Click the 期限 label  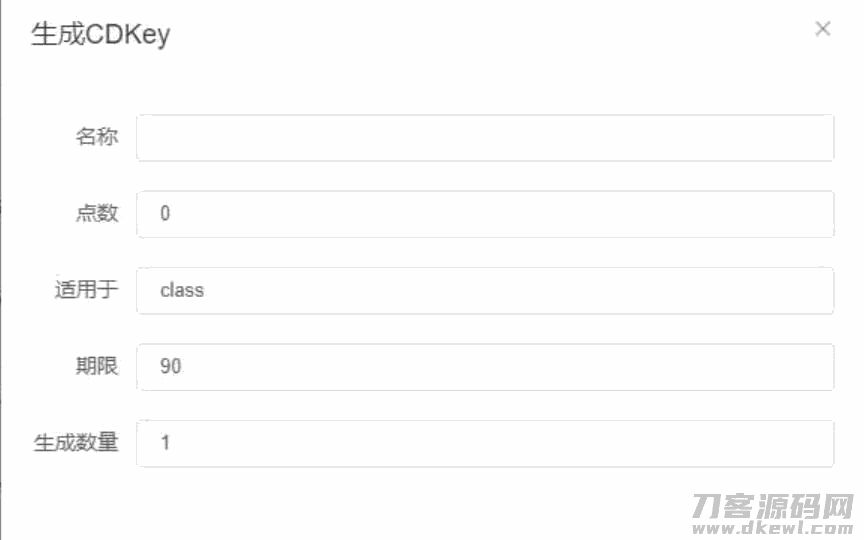[97, 367]
